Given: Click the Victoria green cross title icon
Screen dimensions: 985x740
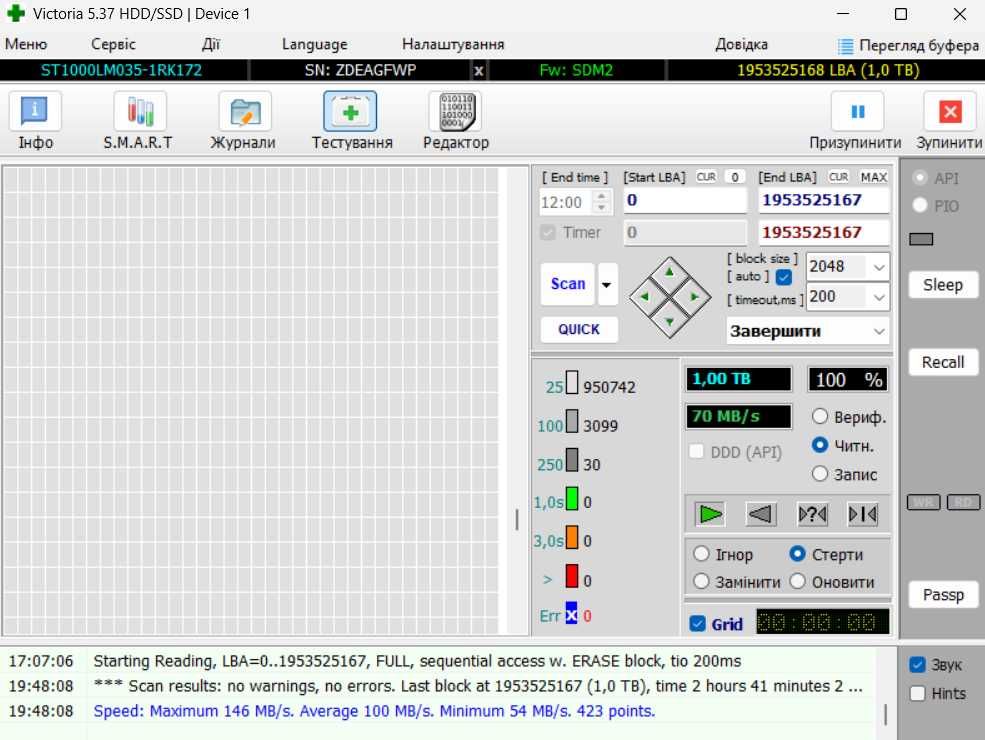Looking at the screenshot, I should coord(15,13).
